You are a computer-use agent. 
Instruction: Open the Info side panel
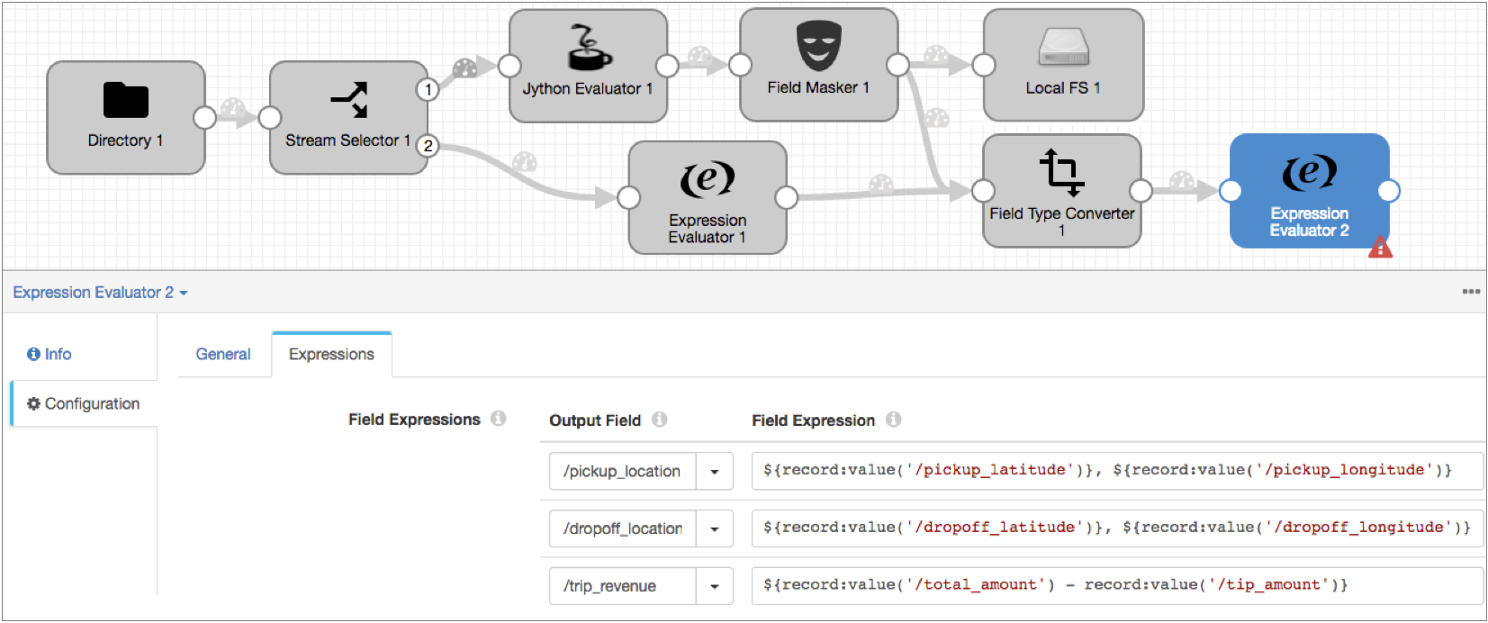tap(50, 354)
